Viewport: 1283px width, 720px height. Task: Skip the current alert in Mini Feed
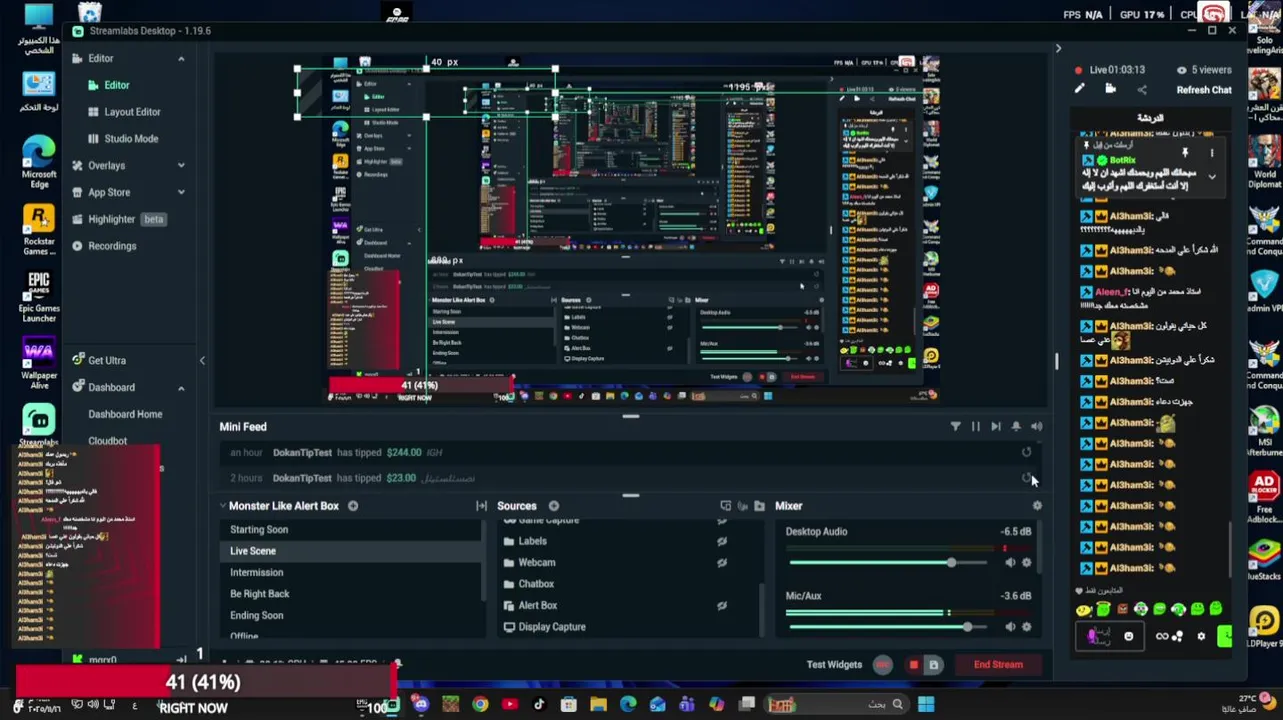(995, 427)
